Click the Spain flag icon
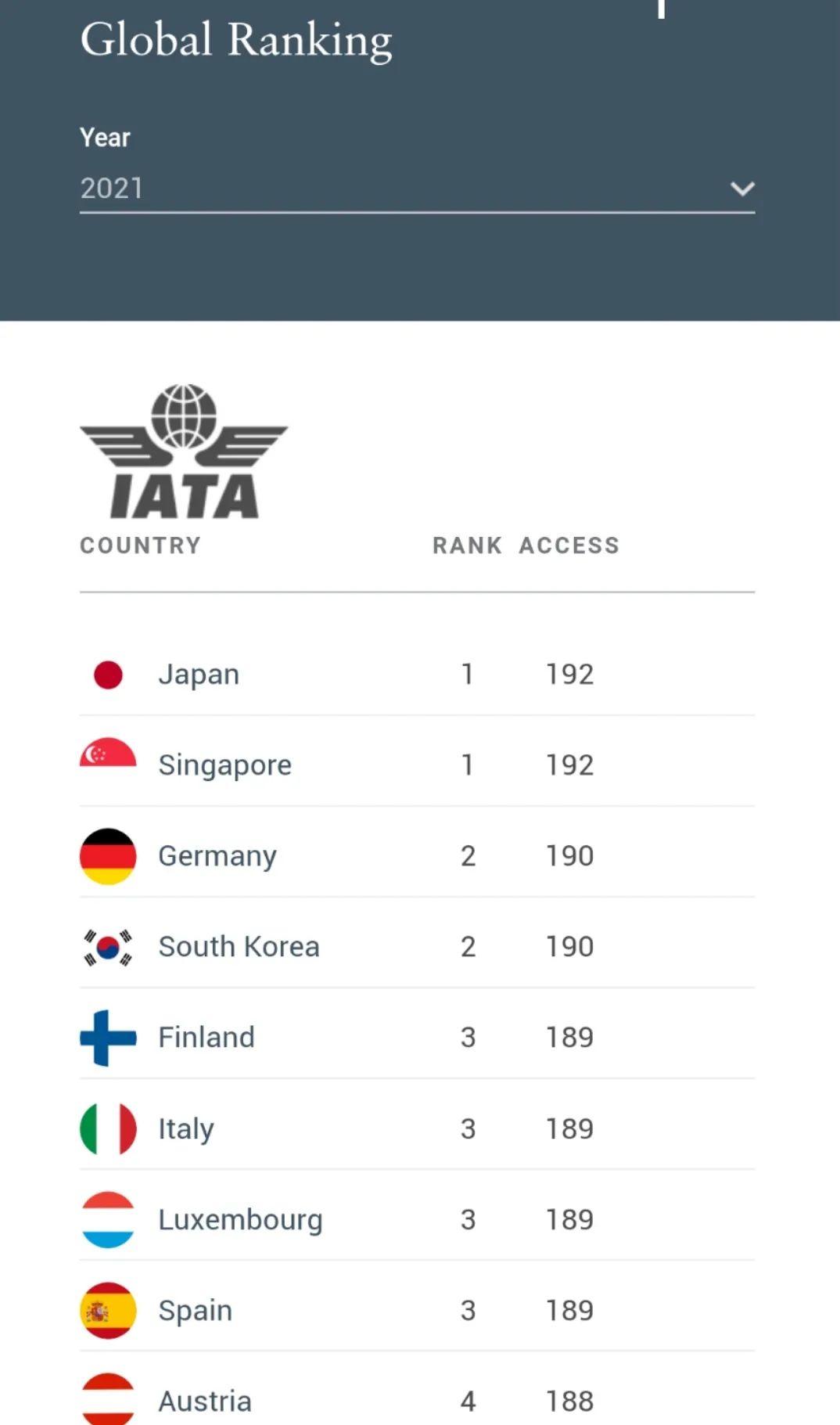 [x=108, y=1310]
